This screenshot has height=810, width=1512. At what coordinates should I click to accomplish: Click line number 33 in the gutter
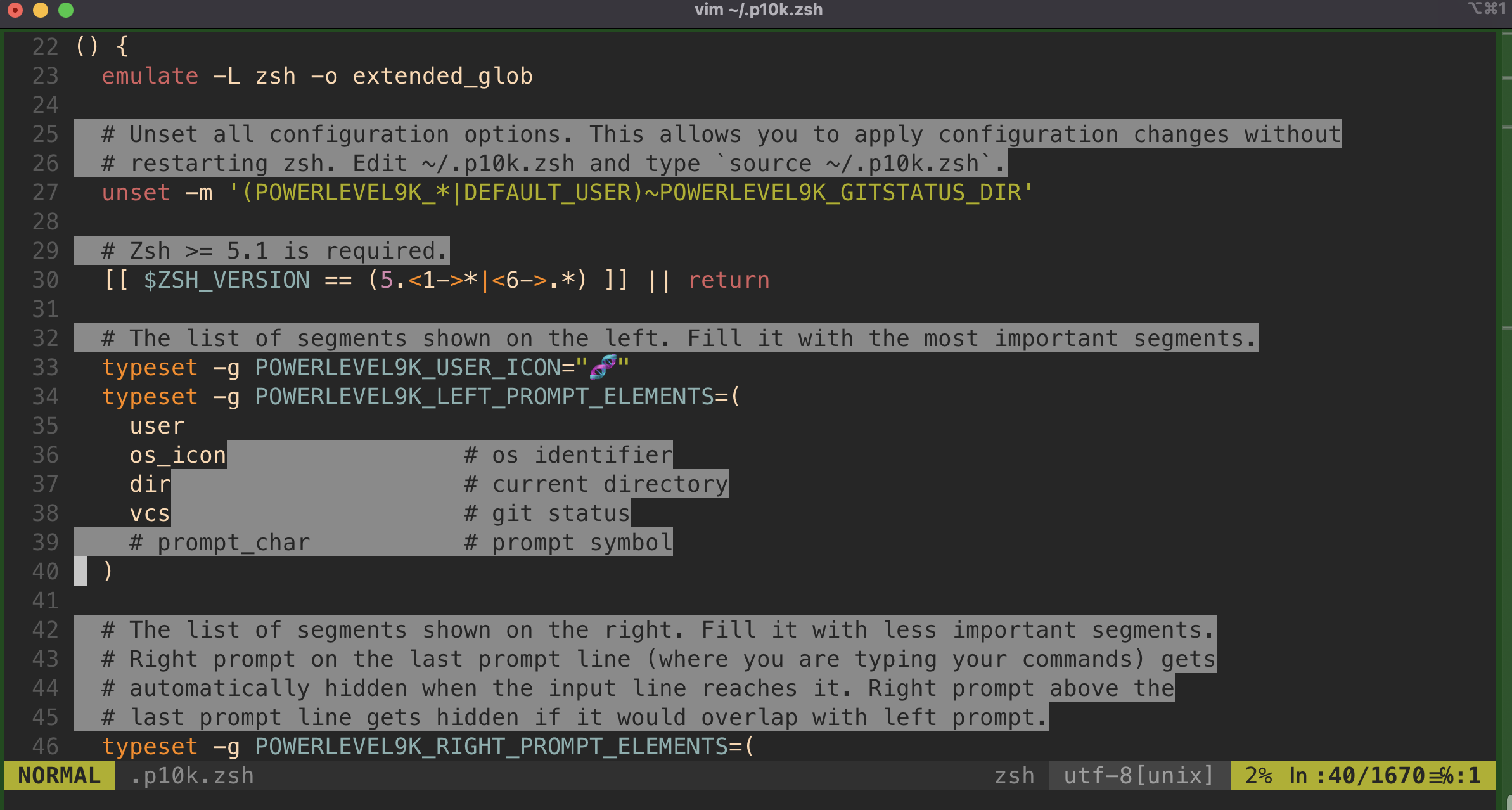tap(45, 368)
